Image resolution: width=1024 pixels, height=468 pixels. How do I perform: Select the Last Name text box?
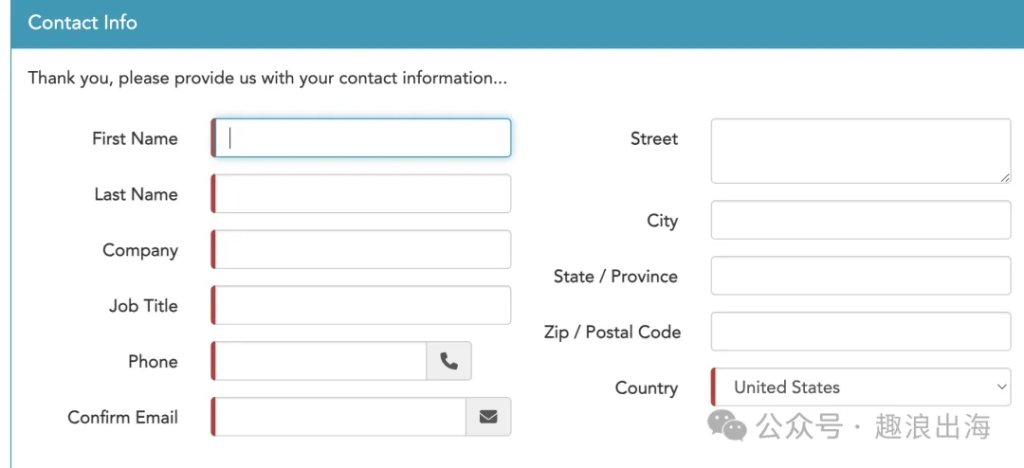[x=361, y=193]
